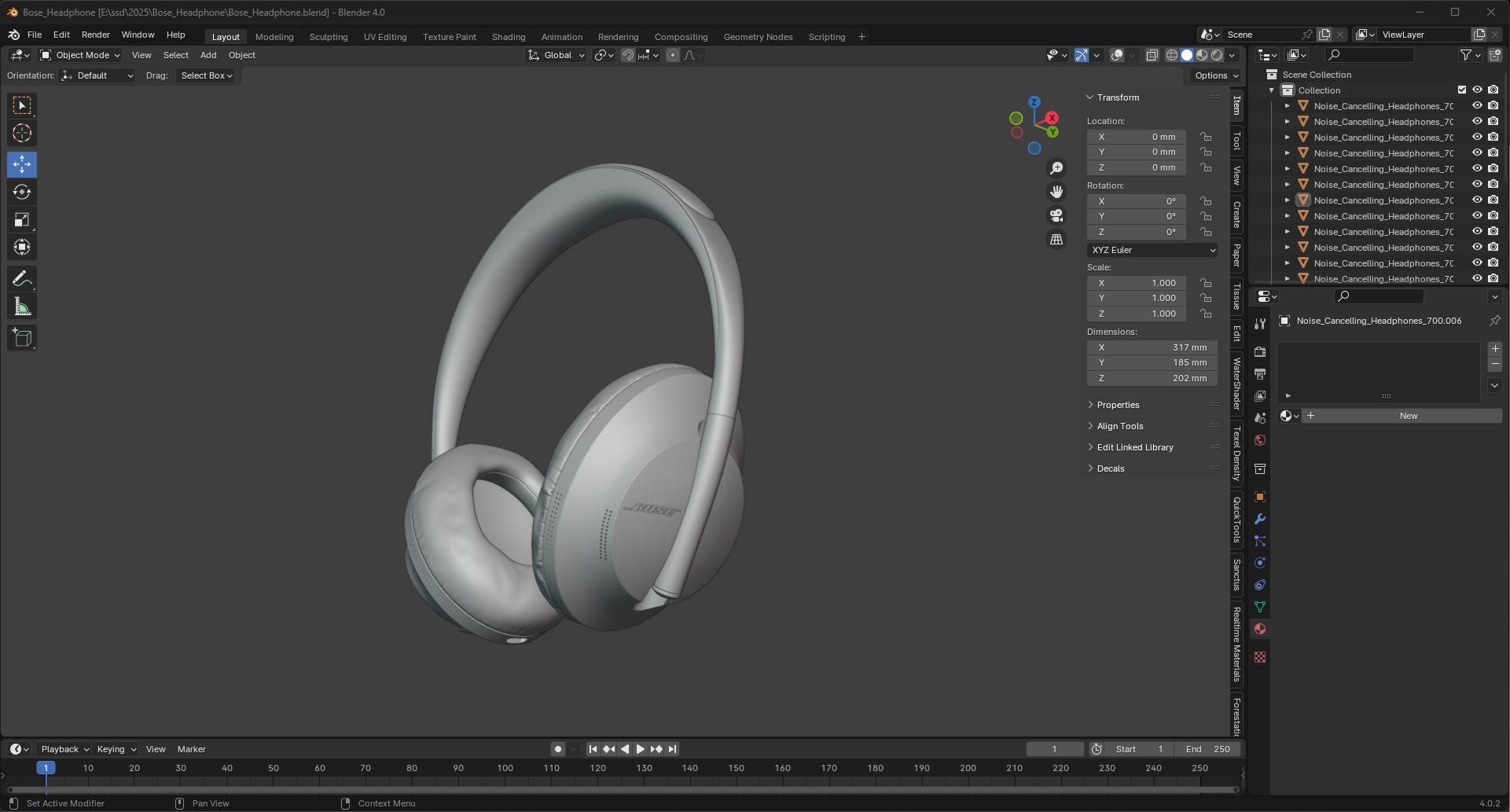Open the Render menu
The height and width of the screenshot is (812, 1510).
[96, 35]
